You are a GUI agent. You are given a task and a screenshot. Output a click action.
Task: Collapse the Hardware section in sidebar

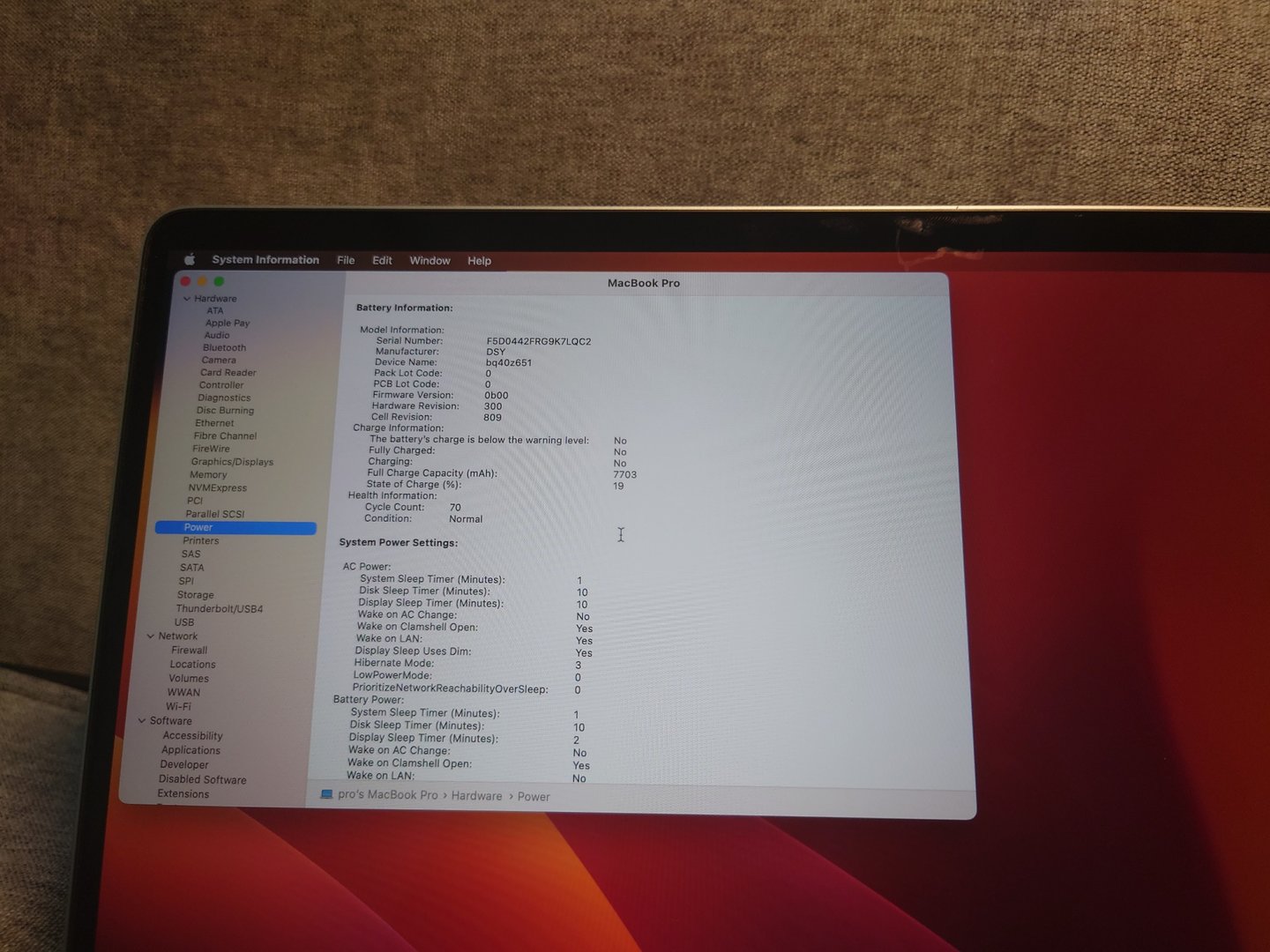click(187, 299)
